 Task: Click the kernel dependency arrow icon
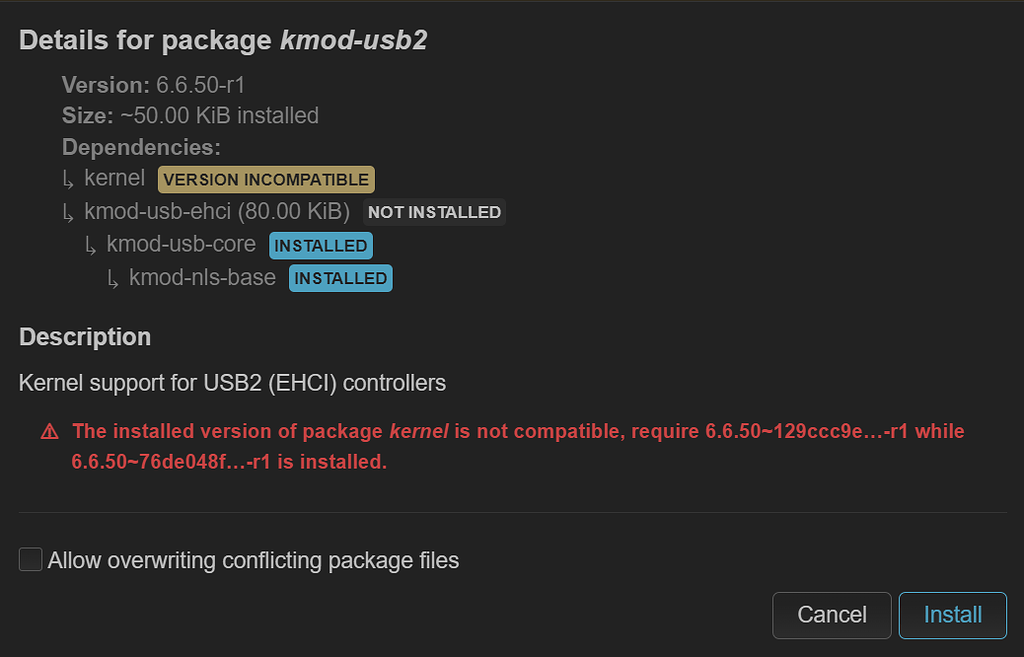(69, 181)
